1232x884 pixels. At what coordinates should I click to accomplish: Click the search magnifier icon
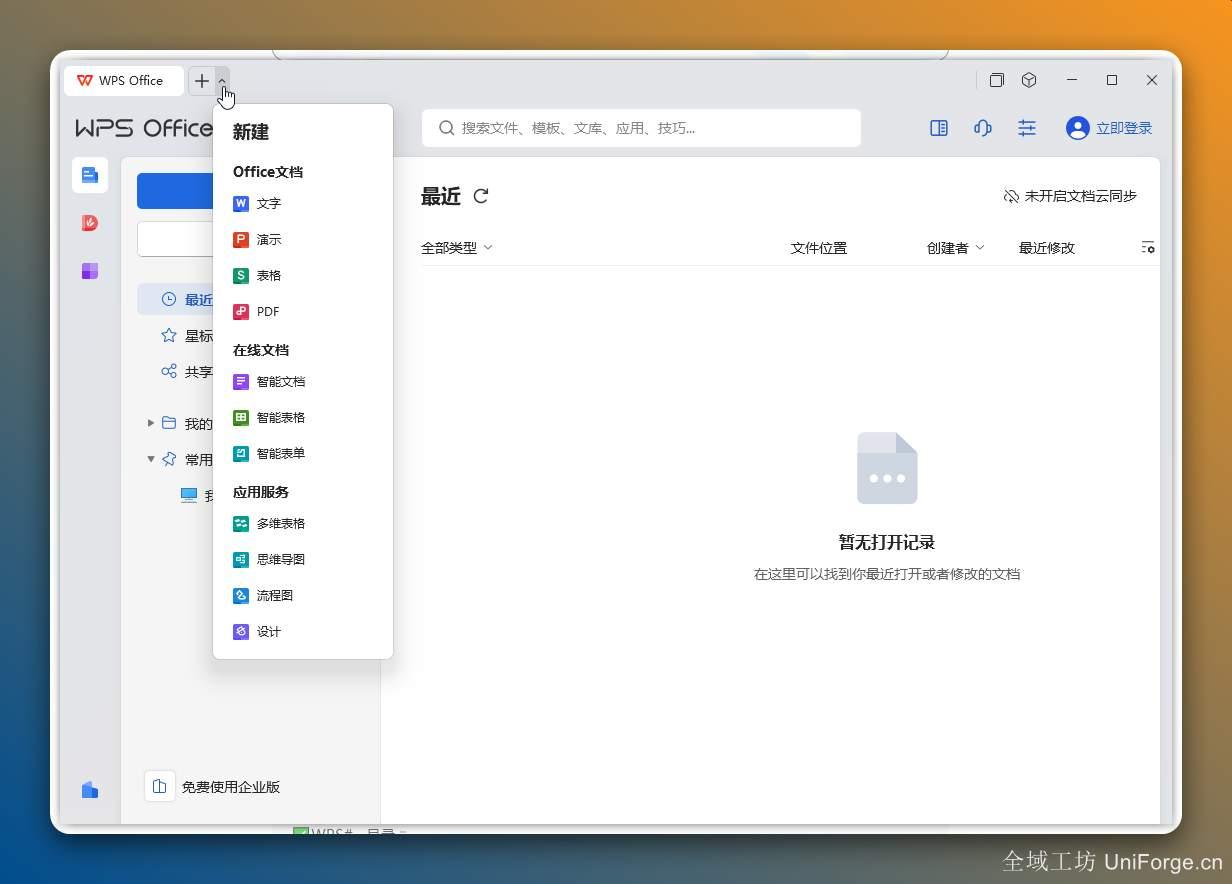pyautogui.click(x=447, y=128)
